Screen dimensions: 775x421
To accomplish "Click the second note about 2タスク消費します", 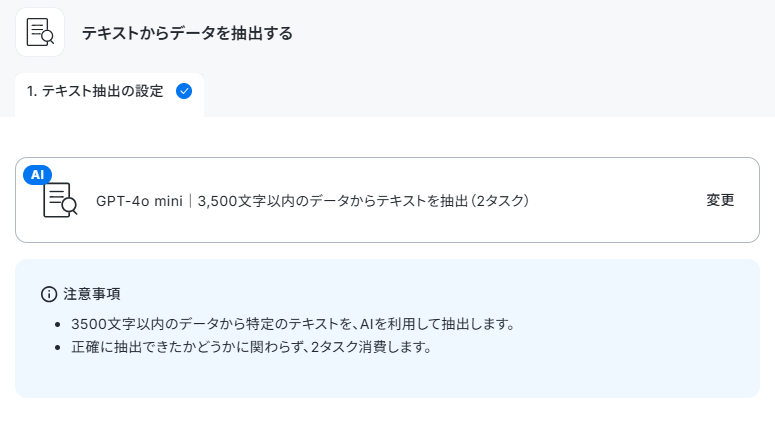I will 252,347.
